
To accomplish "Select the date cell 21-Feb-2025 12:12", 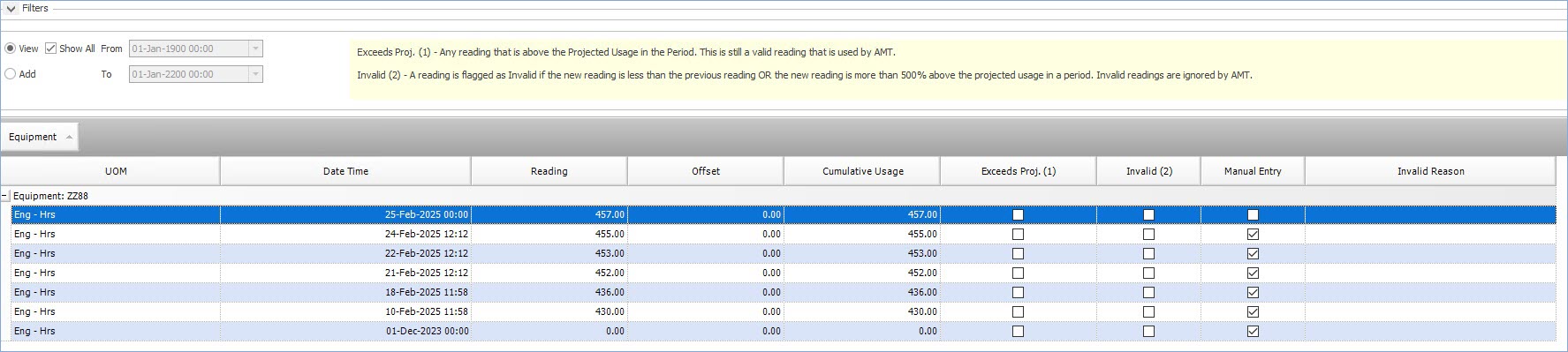I will tap(345, 273).
